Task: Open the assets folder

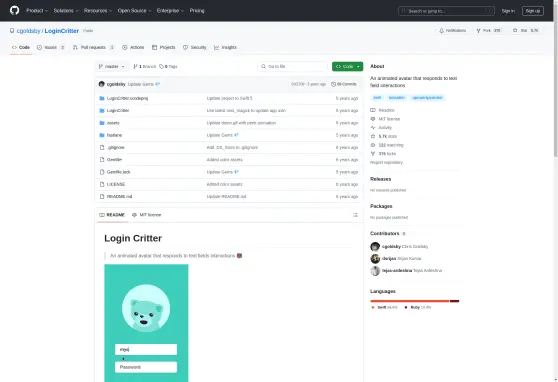Action: [113, 123]
